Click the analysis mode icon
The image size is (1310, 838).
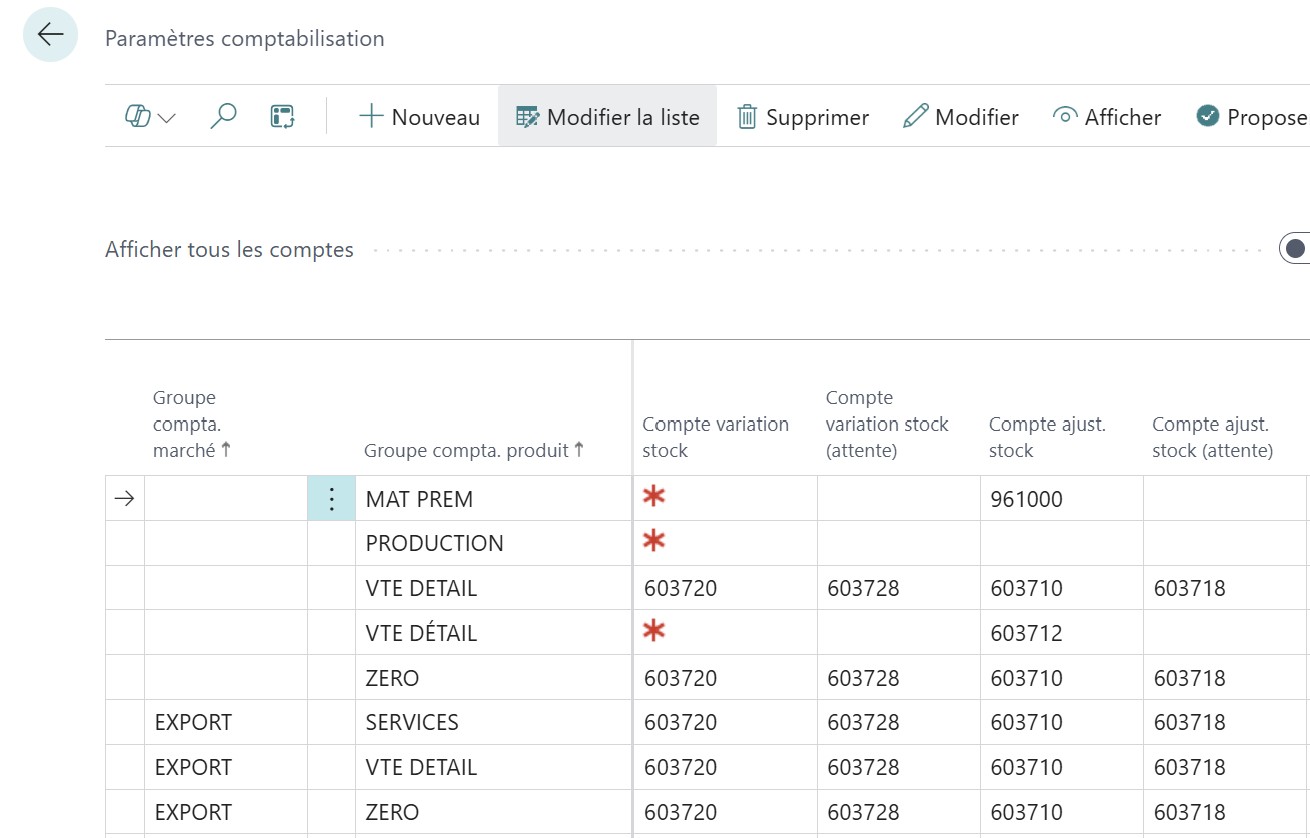coord(283,117)
